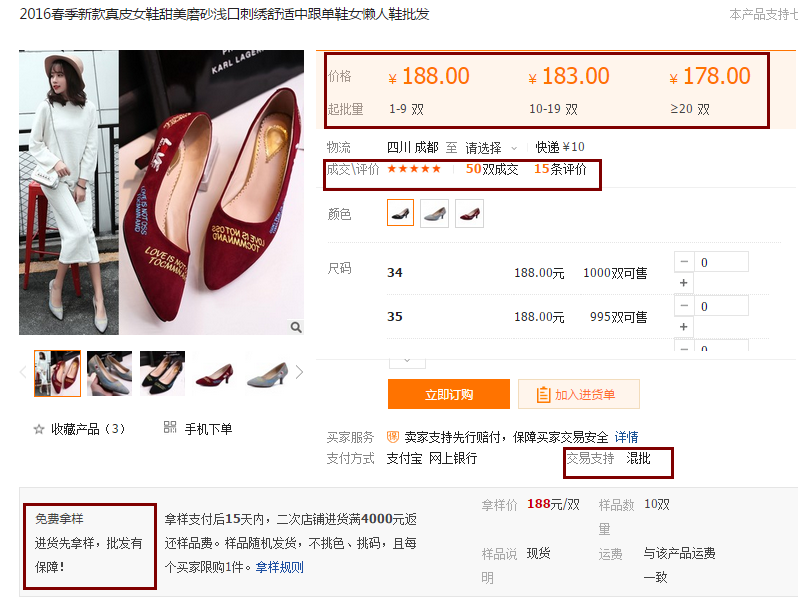Show previous thumbnails with the left arrow
The height and width of the screenshot is (601, 798).
(x=25, y=373)
